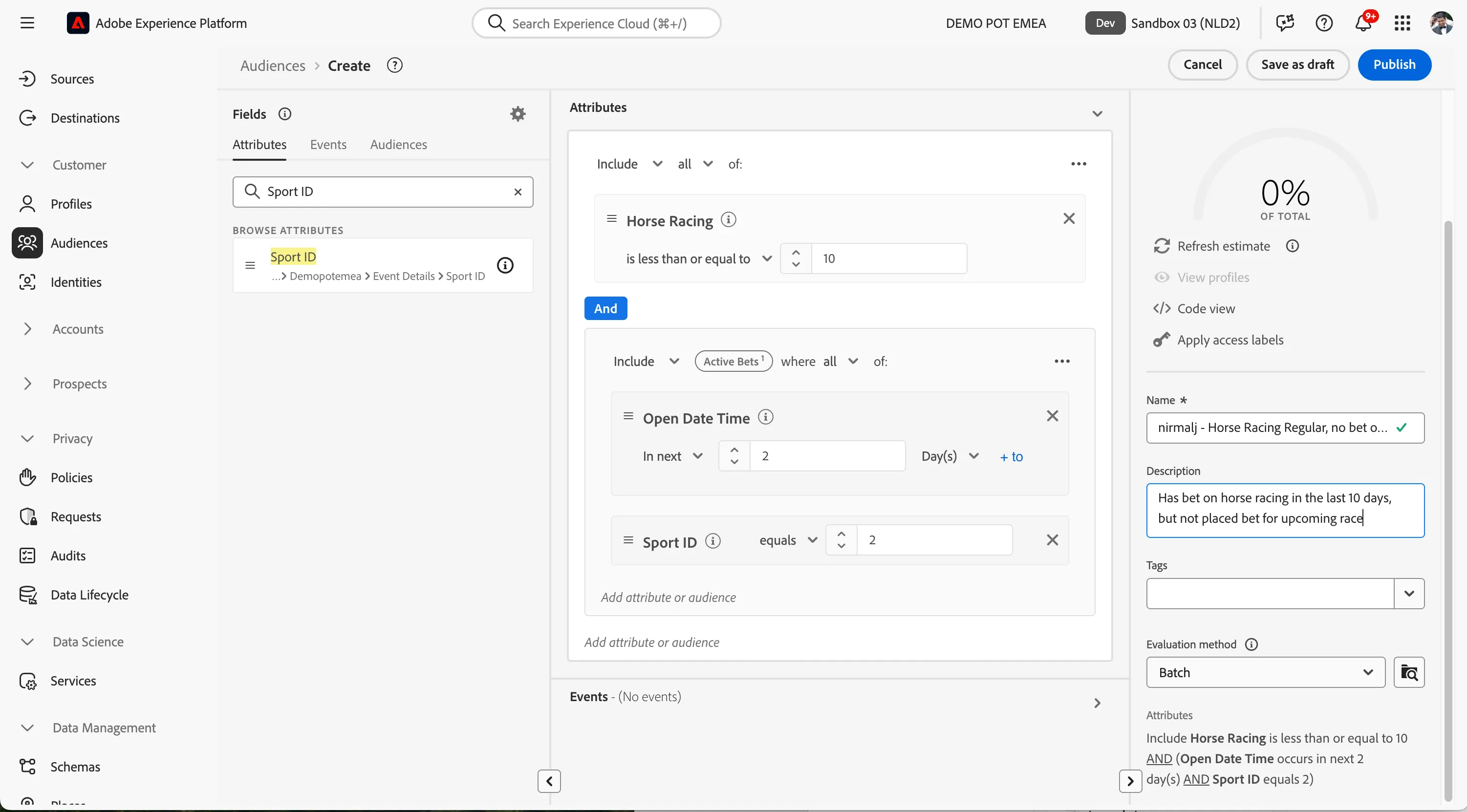Open the help question mark icon in header
1467x812 pixels.
click(1324, 23)
